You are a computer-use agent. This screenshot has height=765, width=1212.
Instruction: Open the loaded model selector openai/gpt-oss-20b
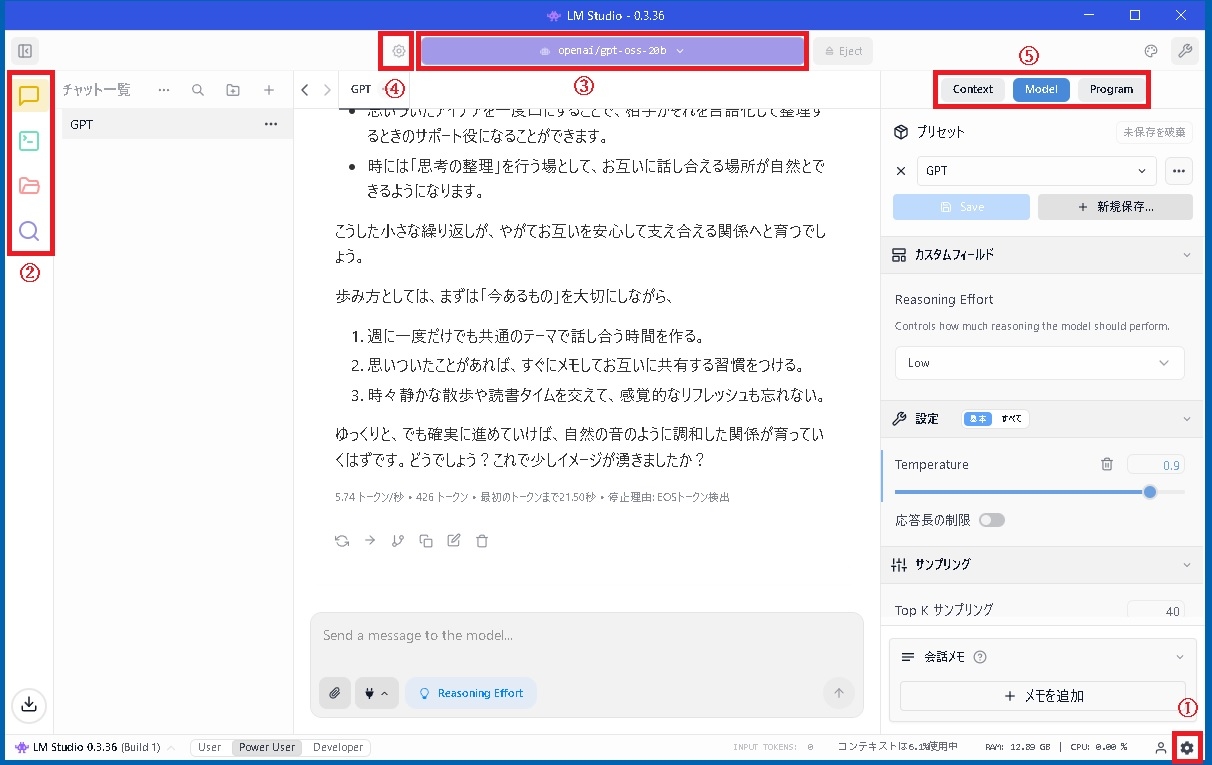point(612,51)
